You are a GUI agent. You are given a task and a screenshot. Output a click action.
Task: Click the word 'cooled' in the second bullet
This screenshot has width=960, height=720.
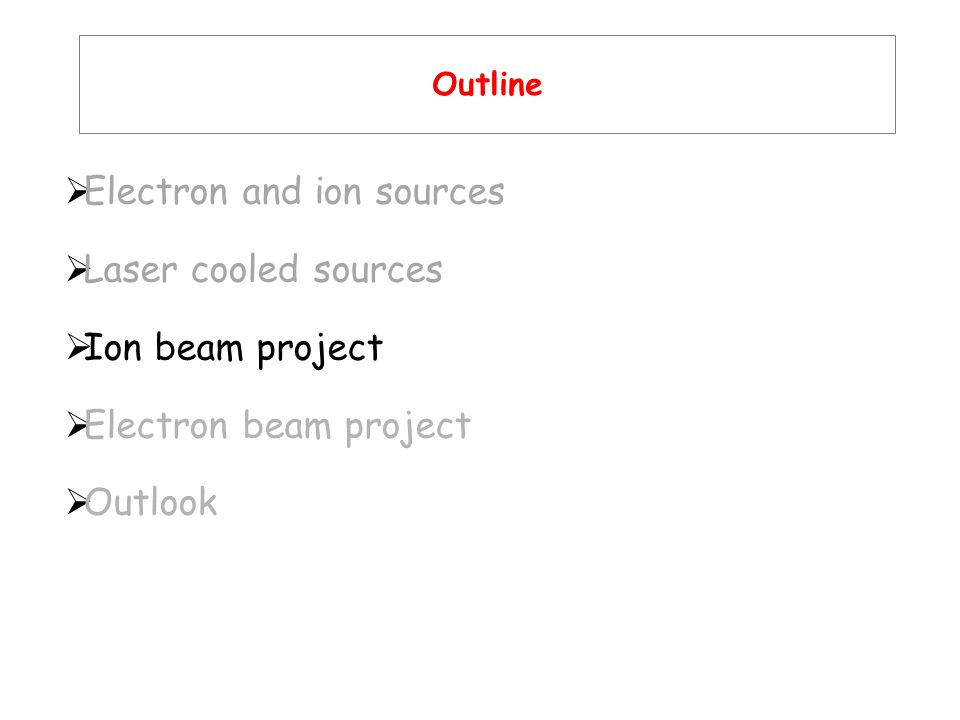coord(245,269)
